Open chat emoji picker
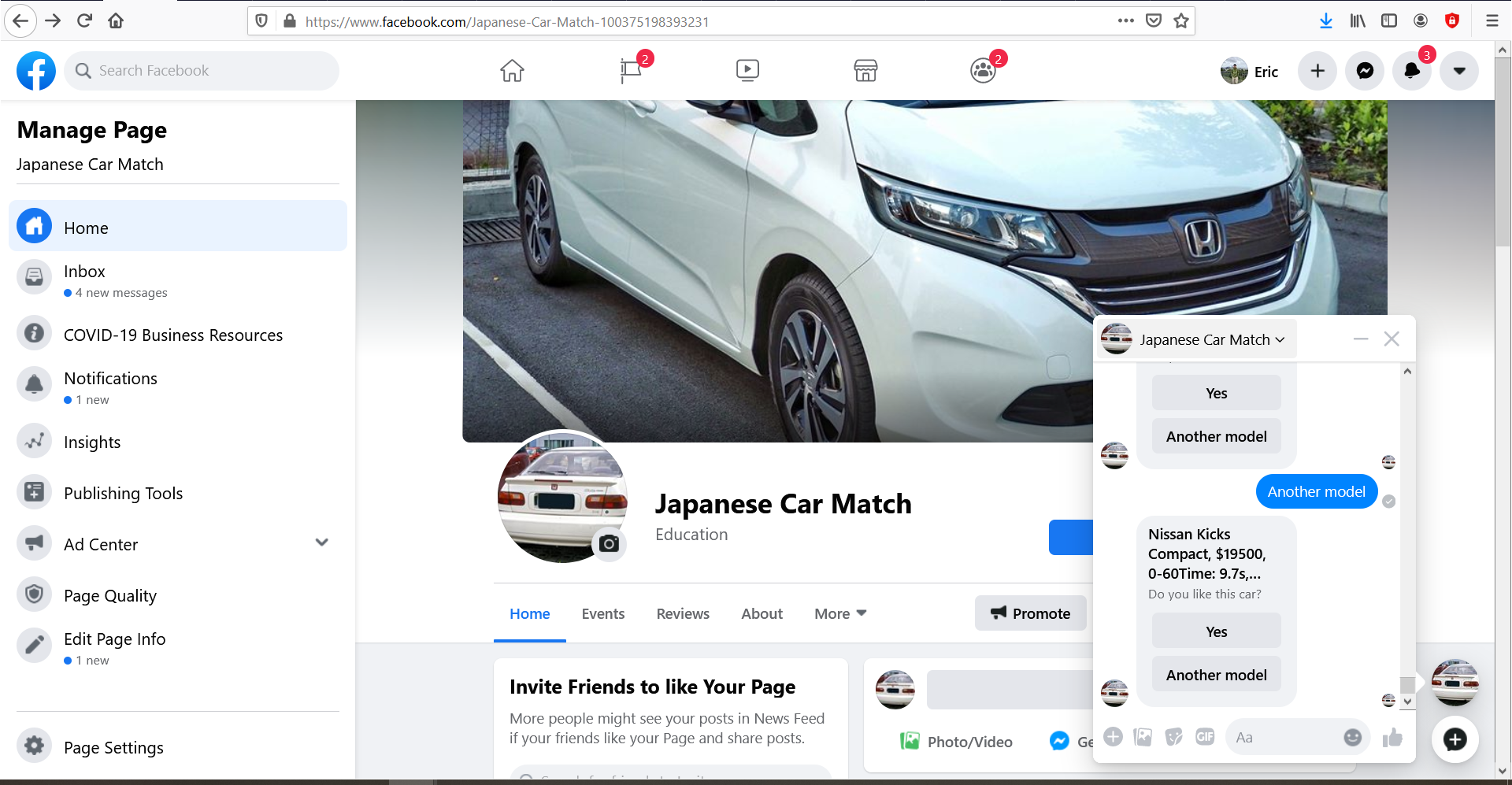 pos(1352,737)
